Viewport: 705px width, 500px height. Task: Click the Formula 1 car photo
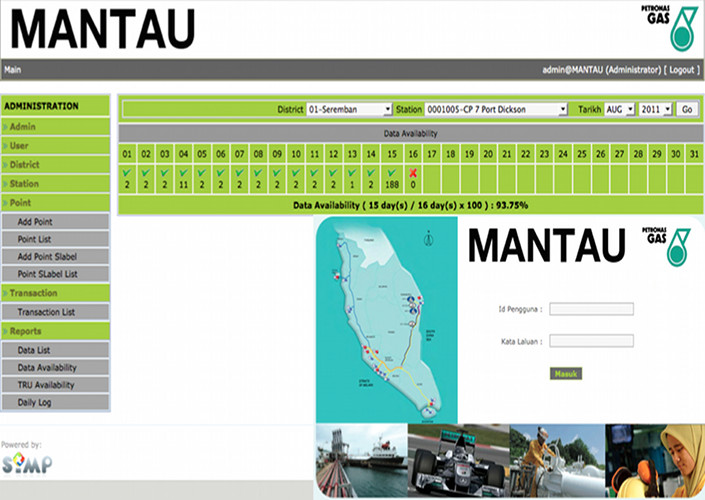tap(459, 460)
